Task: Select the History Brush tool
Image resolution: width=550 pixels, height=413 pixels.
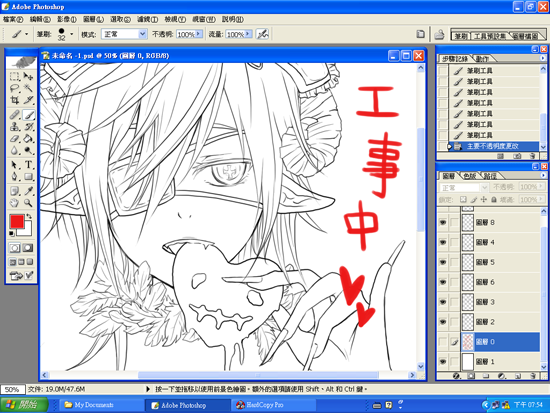Action: pyautogui.click(x=28, y=126)
